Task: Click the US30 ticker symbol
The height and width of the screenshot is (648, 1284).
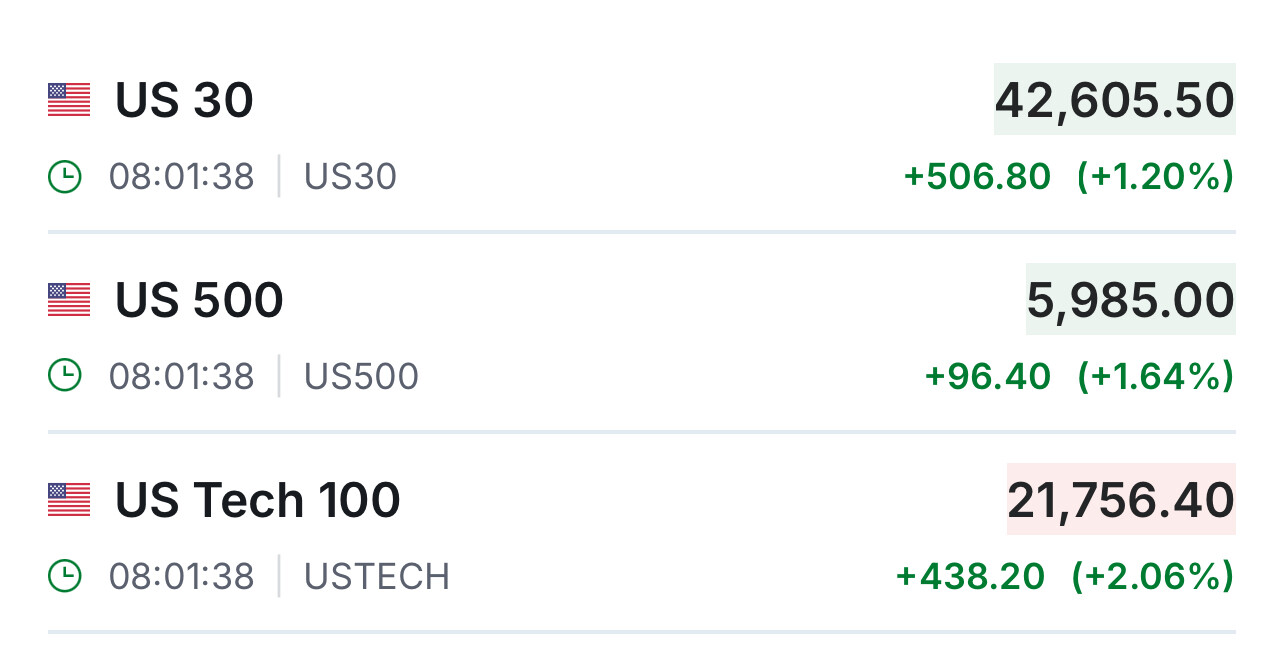Action: pos(350,177)
